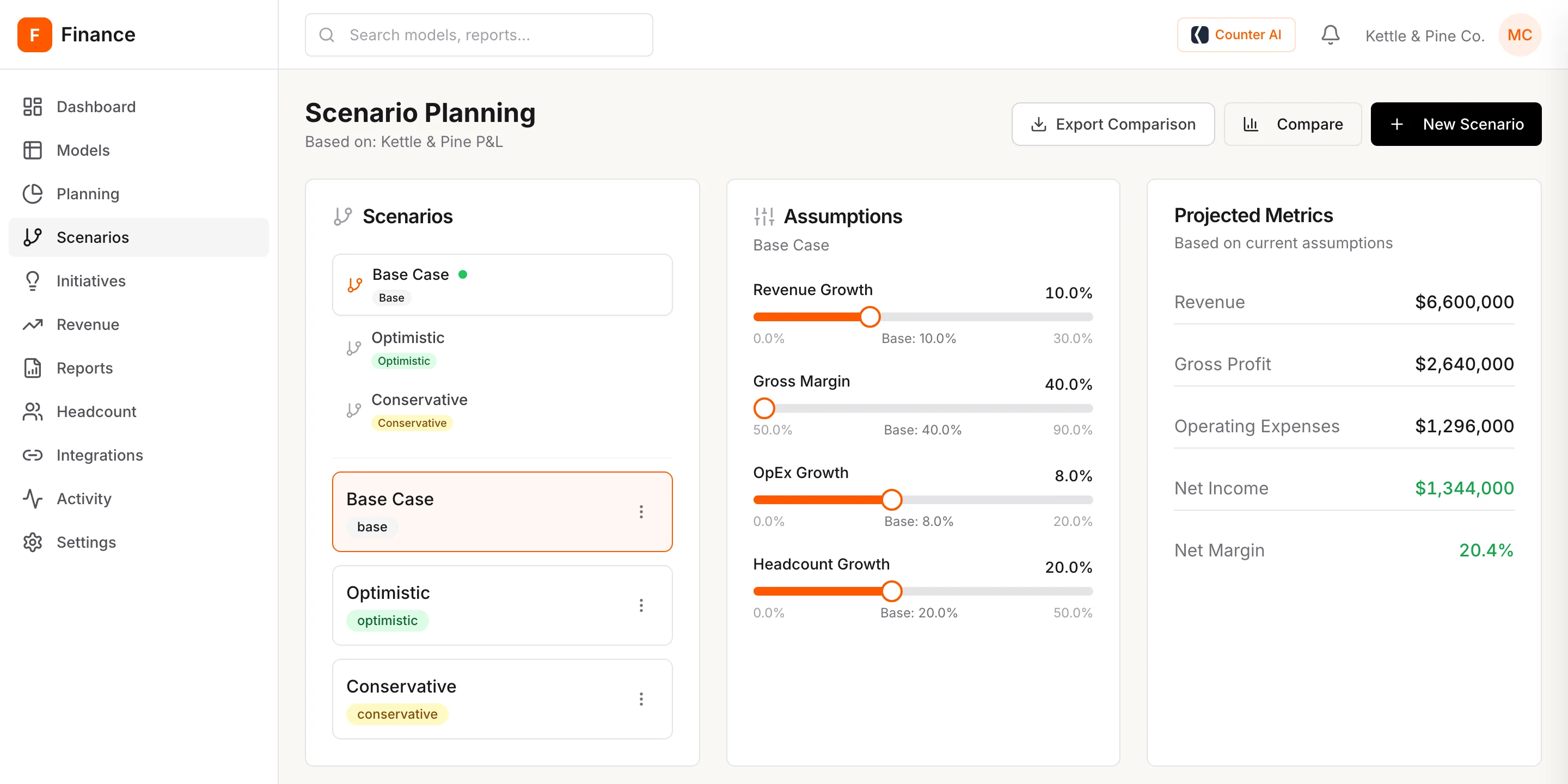1568x784 pixels.
Task: Click the Kettle & Pine Co. company name
Action: click(1424, 36)
